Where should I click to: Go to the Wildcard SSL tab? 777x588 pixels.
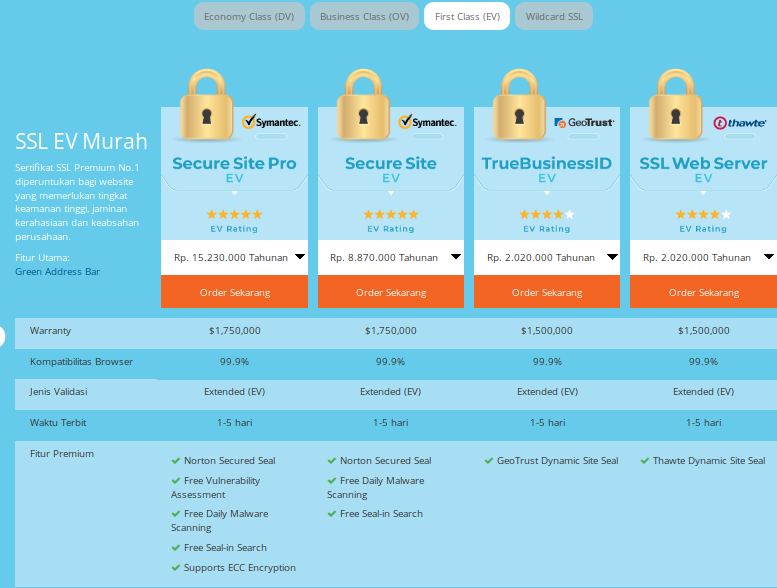coord(554,16)
